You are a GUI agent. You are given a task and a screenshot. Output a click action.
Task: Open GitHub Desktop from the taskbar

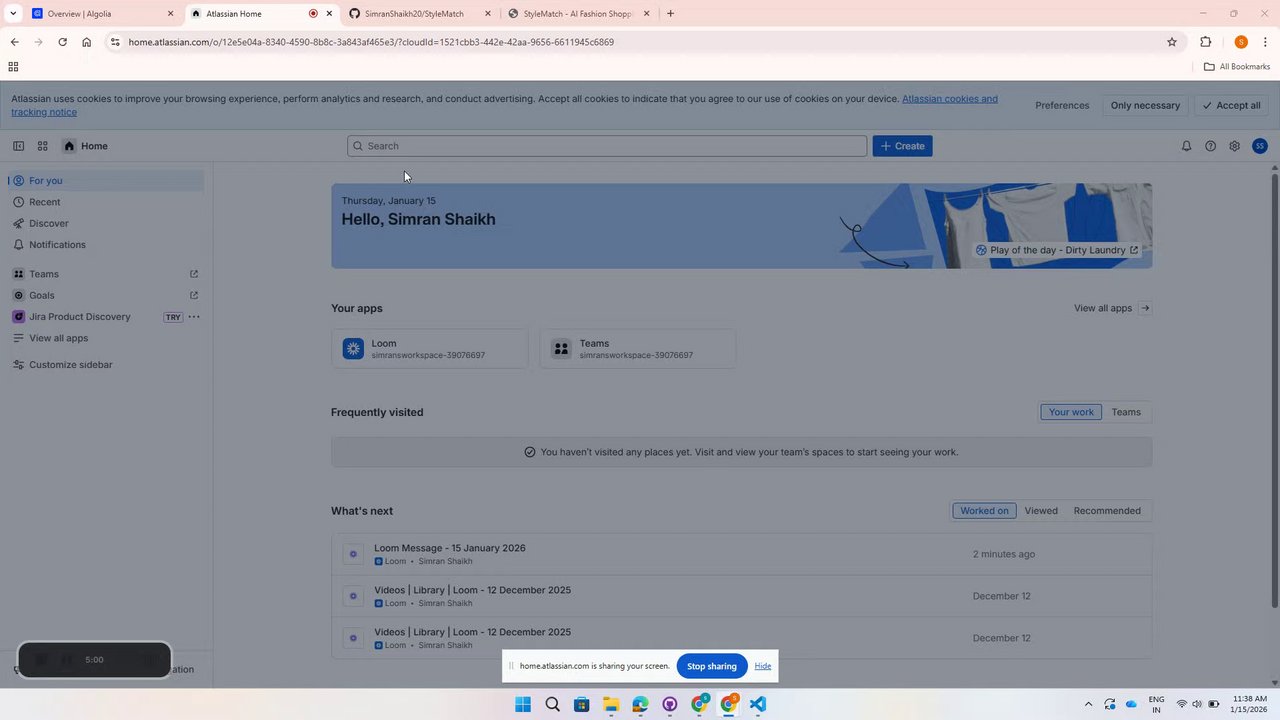670,704
